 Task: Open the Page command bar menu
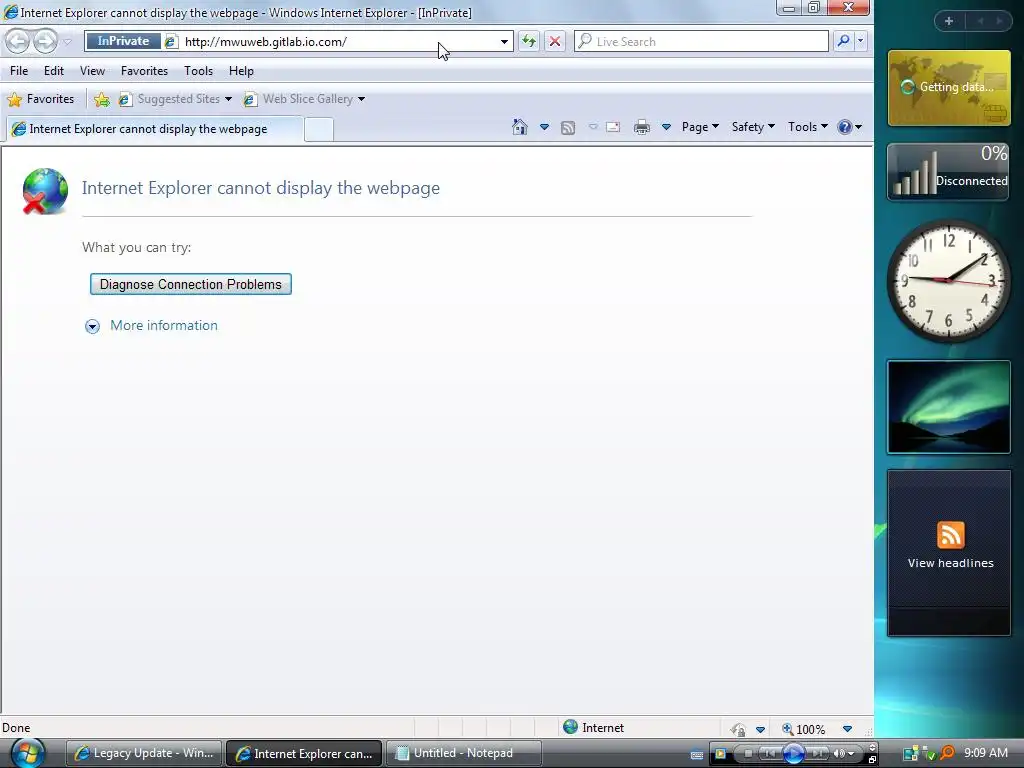click(x=700, y=127)
